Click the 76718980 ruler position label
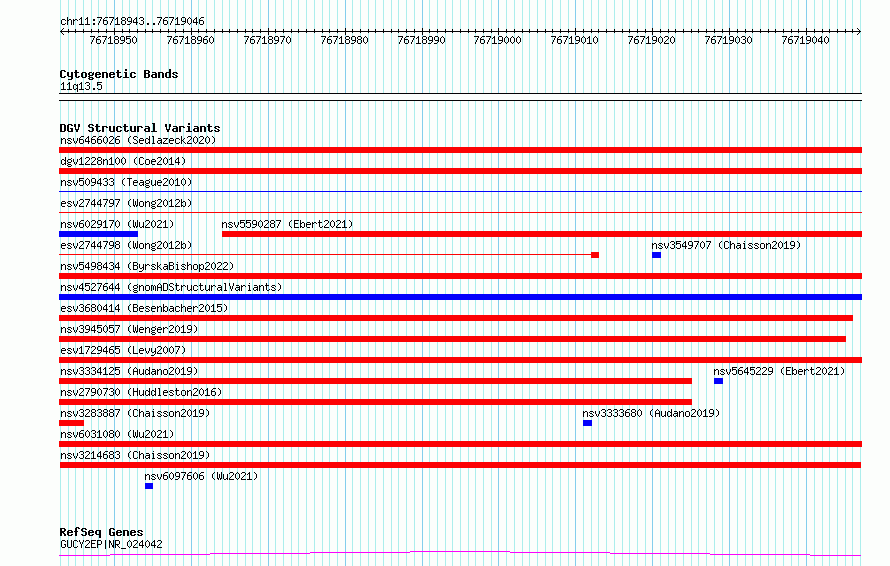The height and width of the screenshot is (566, 890). pos(345,40)
